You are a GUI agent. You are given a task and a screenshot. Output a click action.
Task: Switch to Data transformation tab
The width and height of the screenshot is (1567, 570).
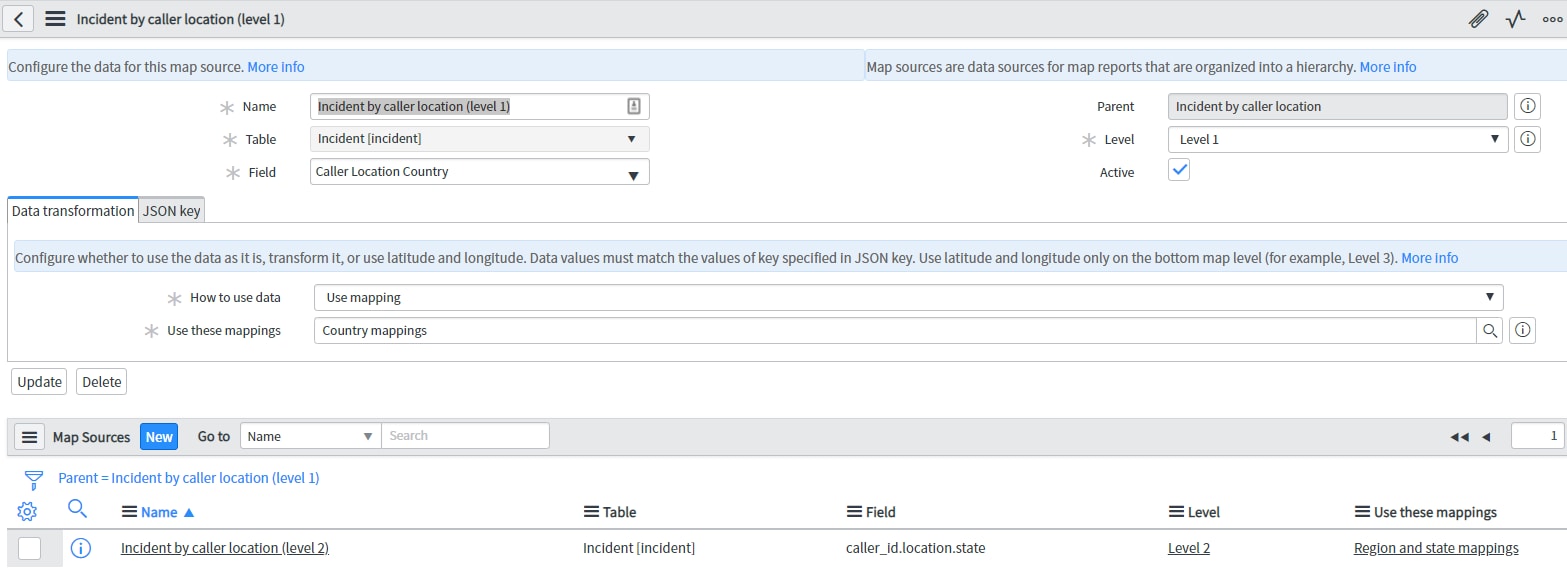pos(73,211)
